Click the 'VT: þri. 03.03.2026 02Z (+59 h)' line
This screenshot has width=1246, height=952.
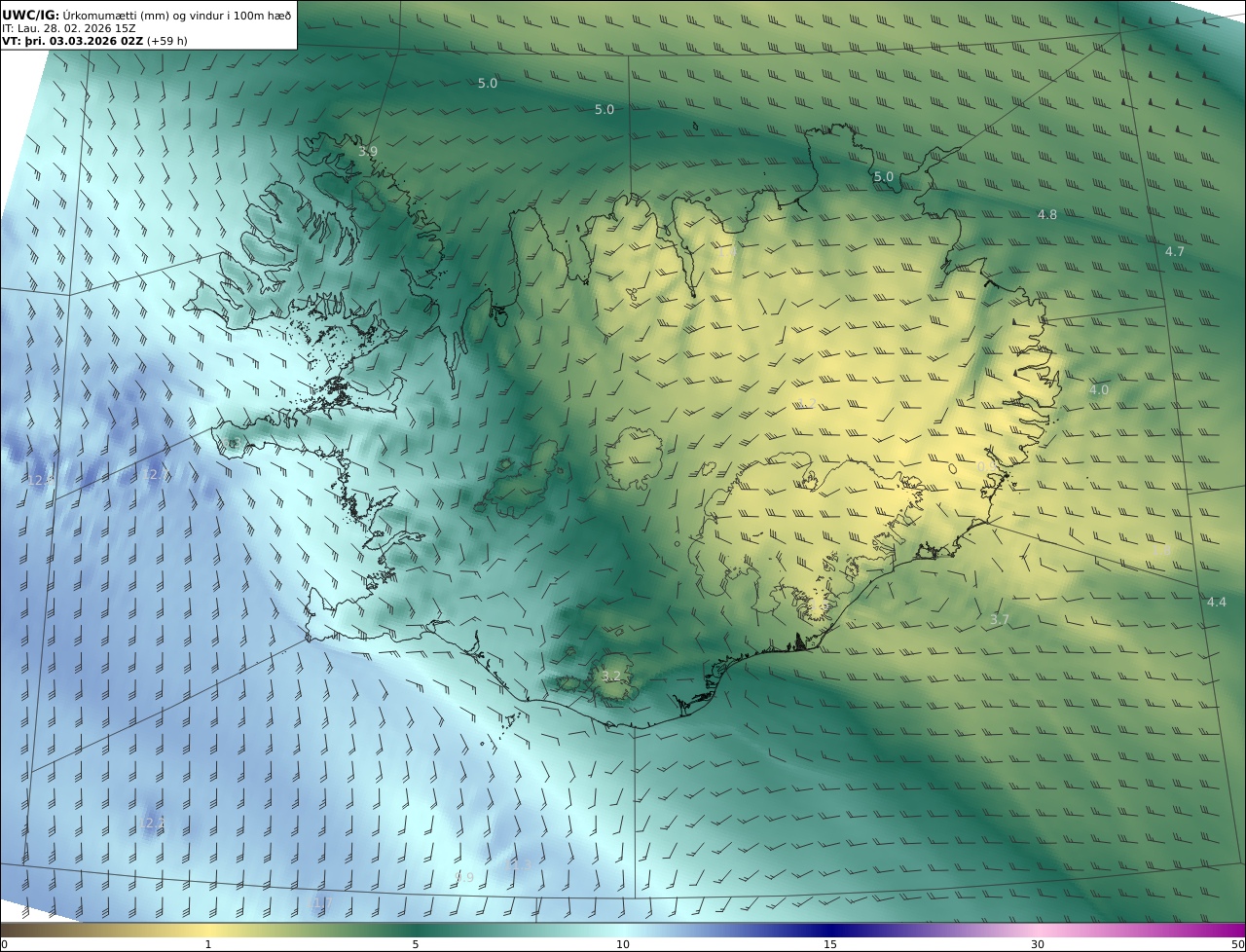point(95,41)
